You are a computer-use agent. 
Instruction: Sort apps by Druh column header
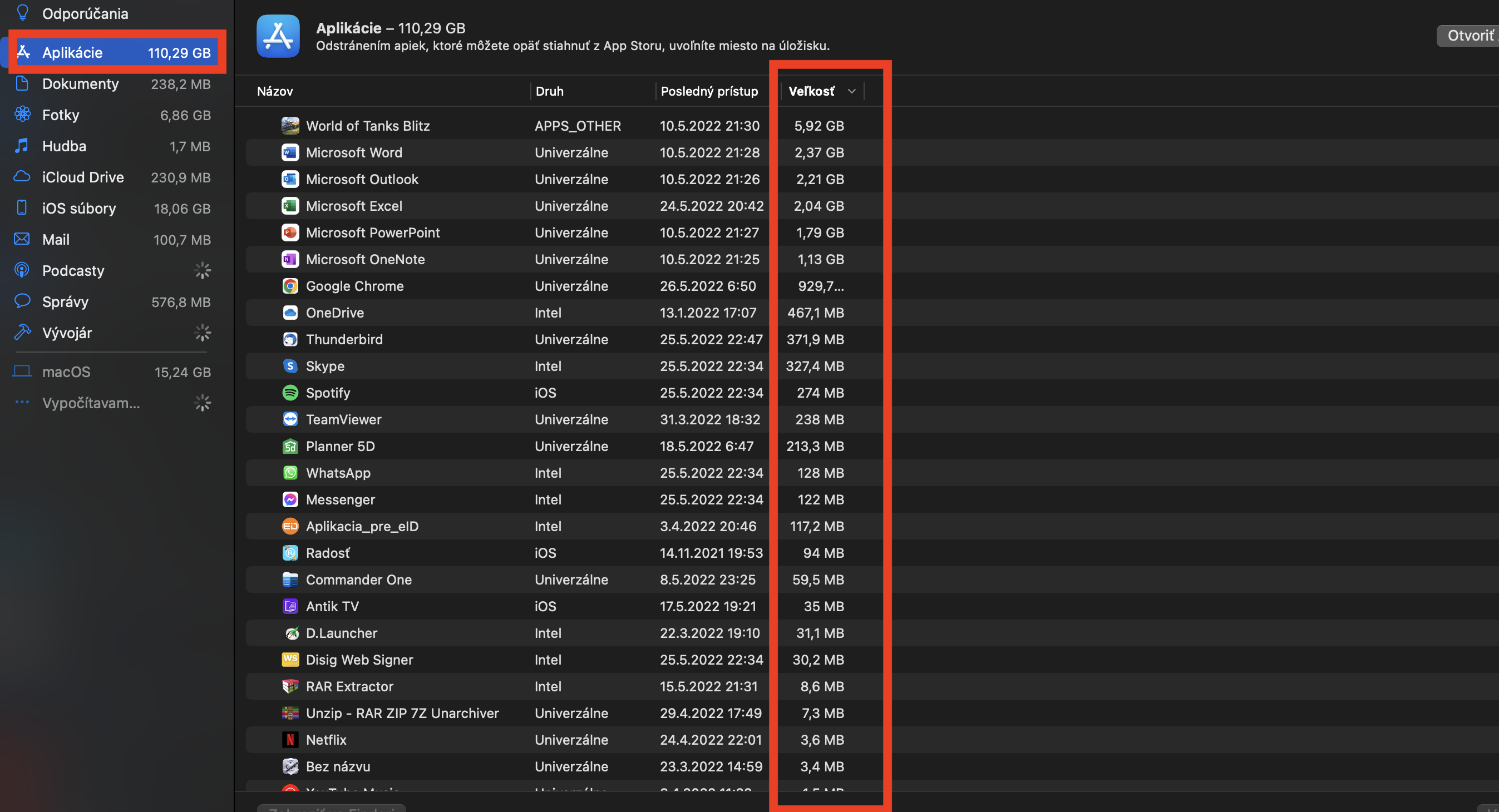click(549, 91)
